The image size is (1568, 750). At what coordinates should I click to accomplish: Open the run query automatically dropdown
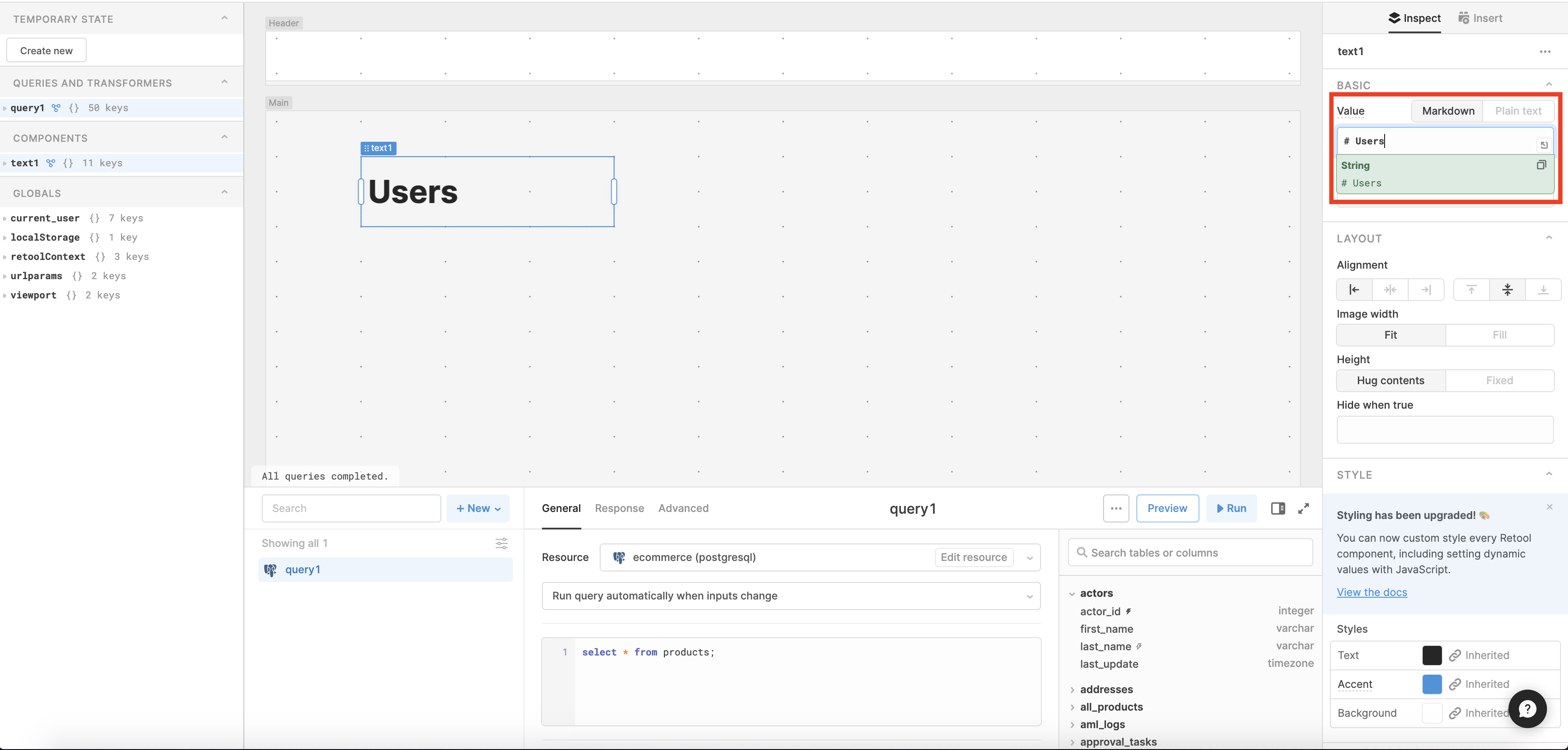click(x=791, y=596)
